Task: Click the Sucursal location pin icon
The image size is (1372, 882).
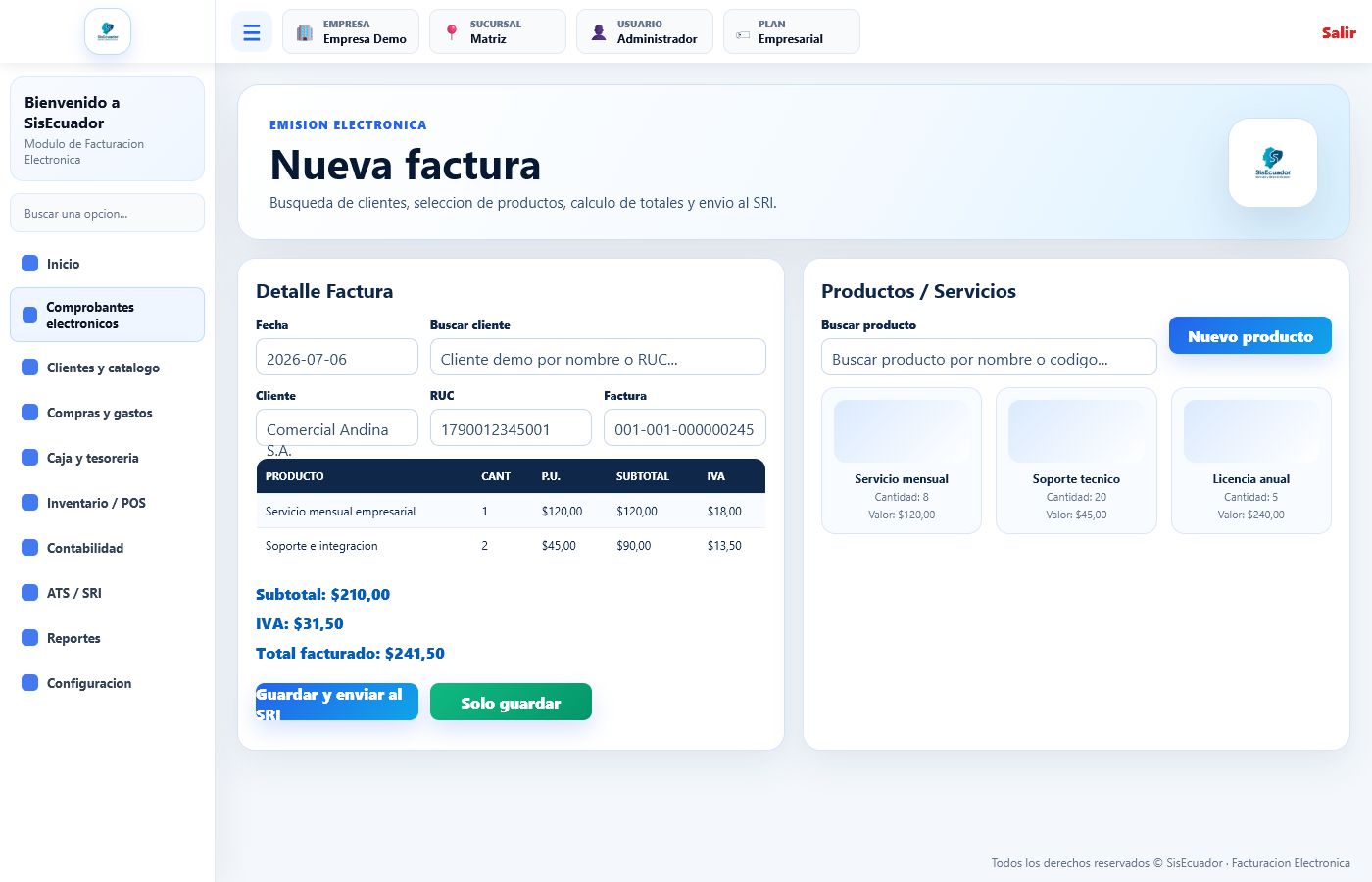Action: click(452, 32)
